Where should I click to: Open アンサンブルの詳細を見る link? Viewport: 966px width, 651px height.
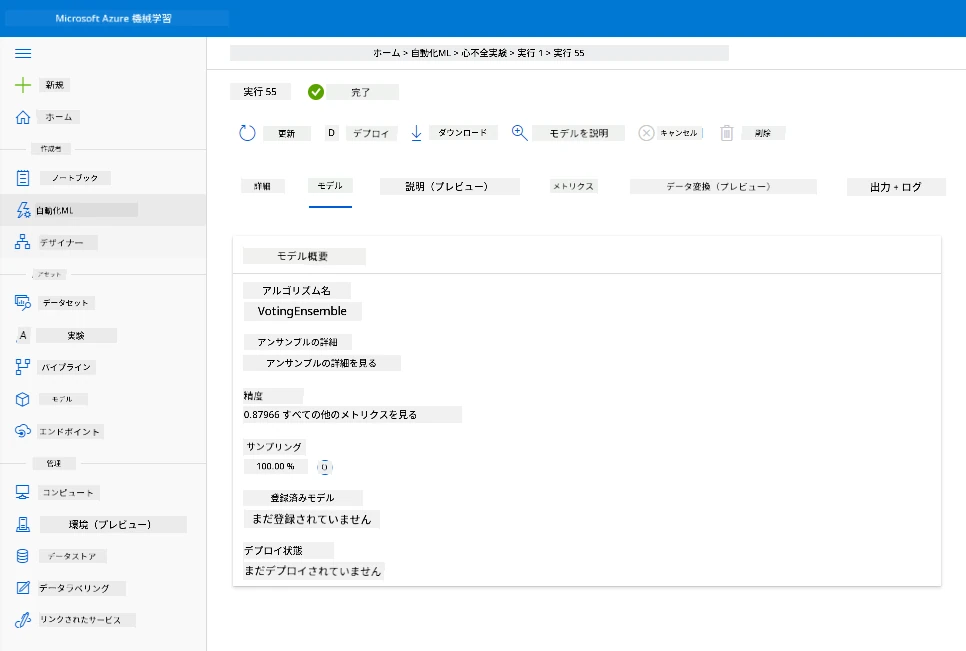tap(322, 363)
